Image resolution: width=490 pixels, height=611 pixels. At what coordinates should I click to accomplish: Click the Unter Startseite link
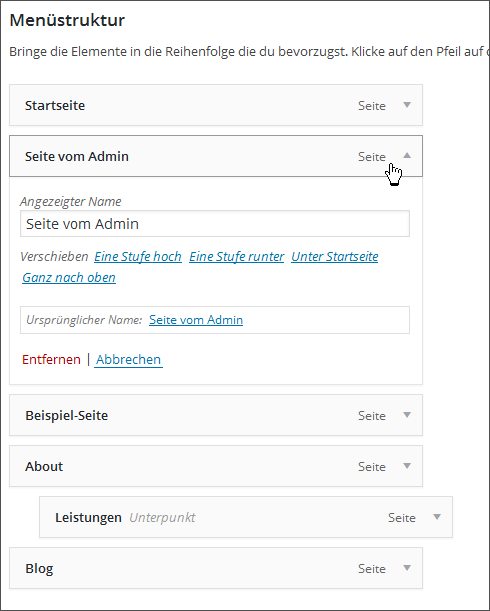tap(335, 256)
